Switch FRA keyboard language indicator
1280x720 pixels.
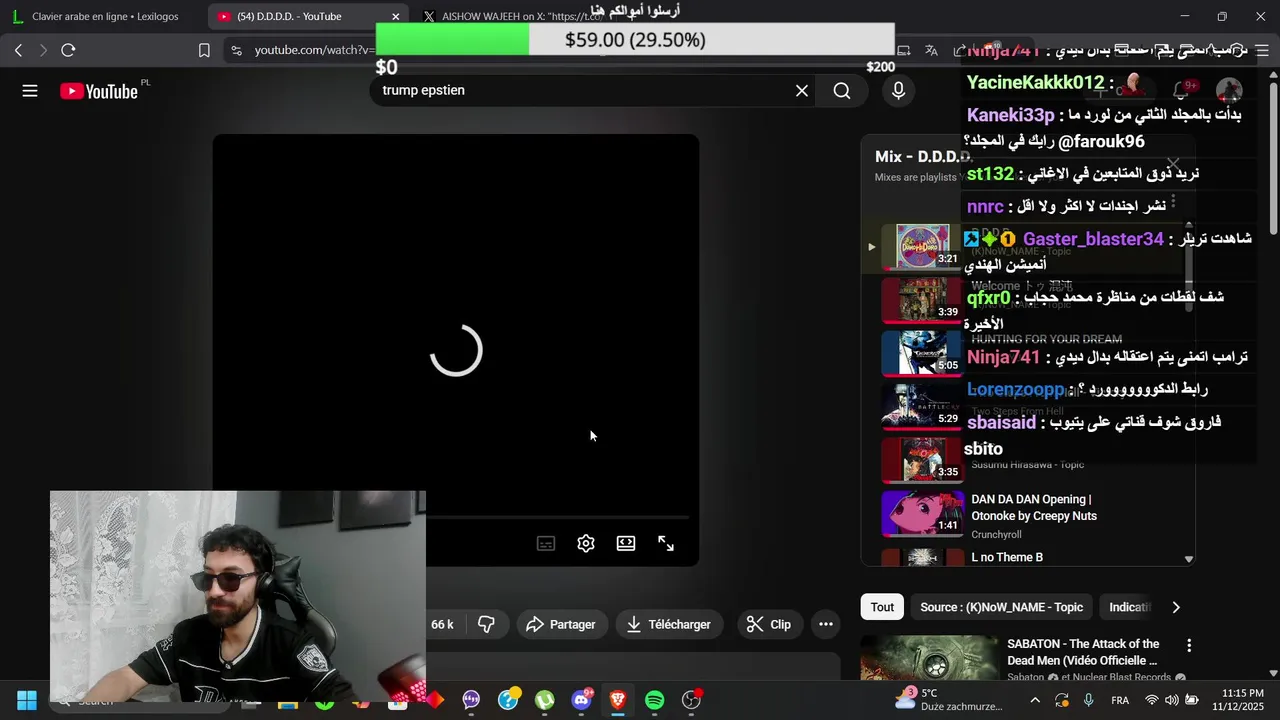[1120, 700]
